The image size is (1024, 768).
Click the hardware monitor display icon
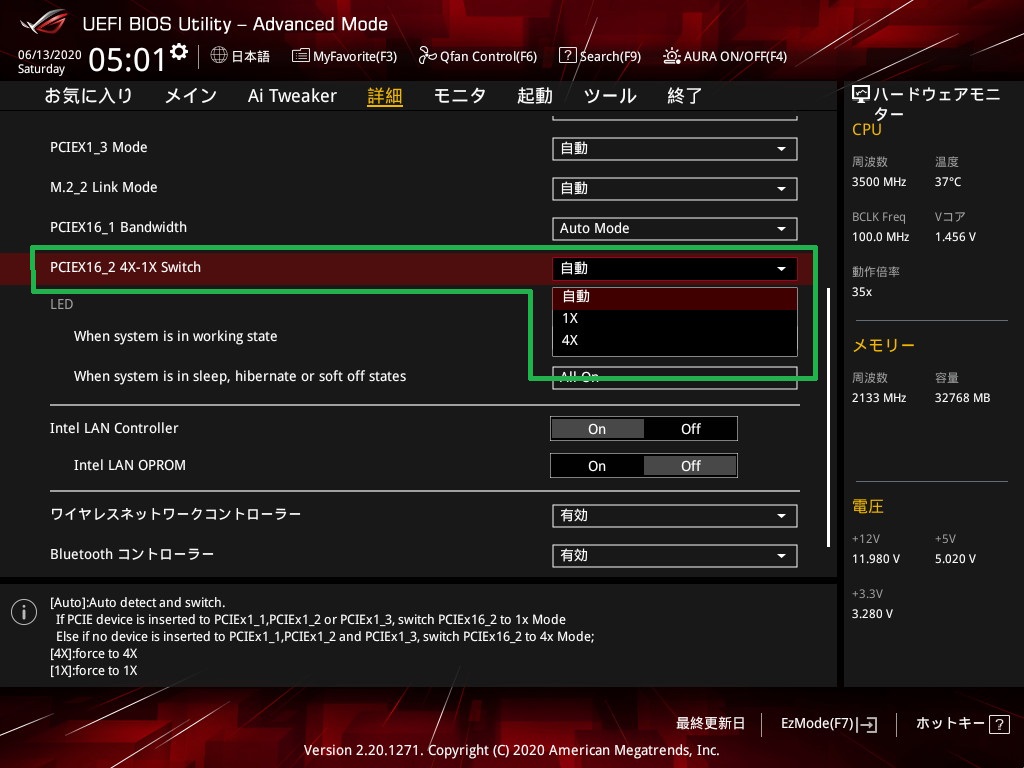pyautogui.click(x=860, y=94)
